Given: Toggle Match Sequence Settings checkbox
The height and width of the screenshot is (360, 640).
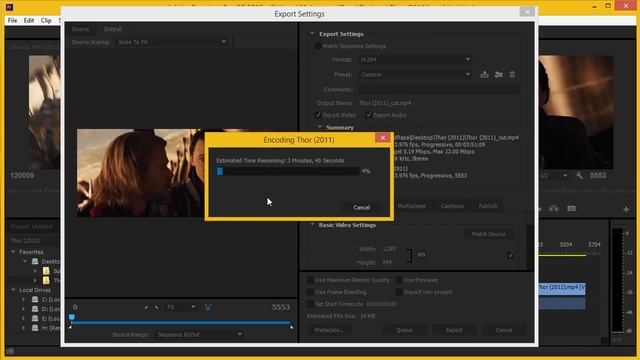Looking at the screenshot, I should click(318, 46).
